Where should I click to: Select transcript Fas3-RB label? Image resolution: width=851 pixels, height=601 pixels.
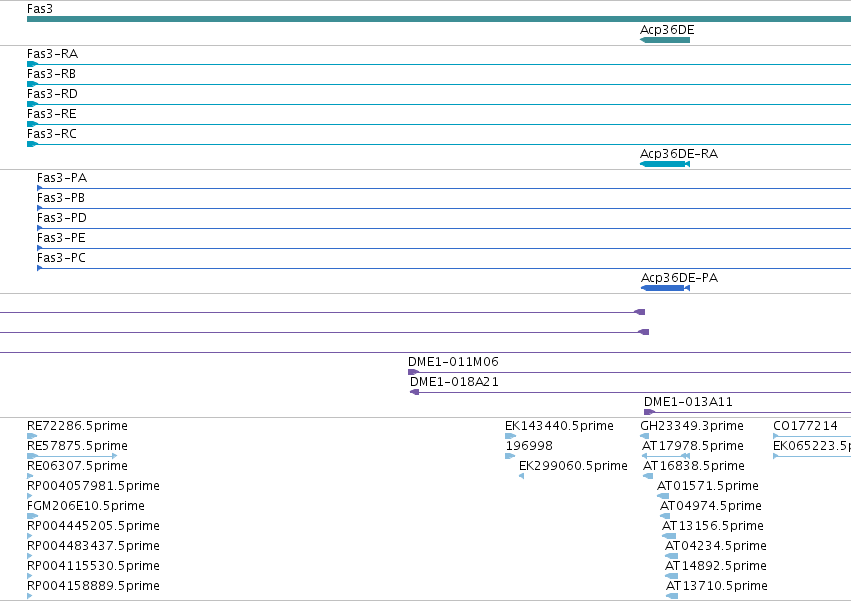point(51,74)
